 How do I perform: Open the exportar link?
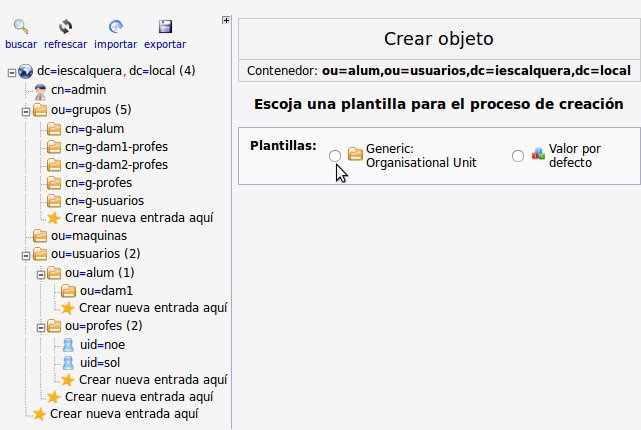pyautogui.click(x=165, y=44)
